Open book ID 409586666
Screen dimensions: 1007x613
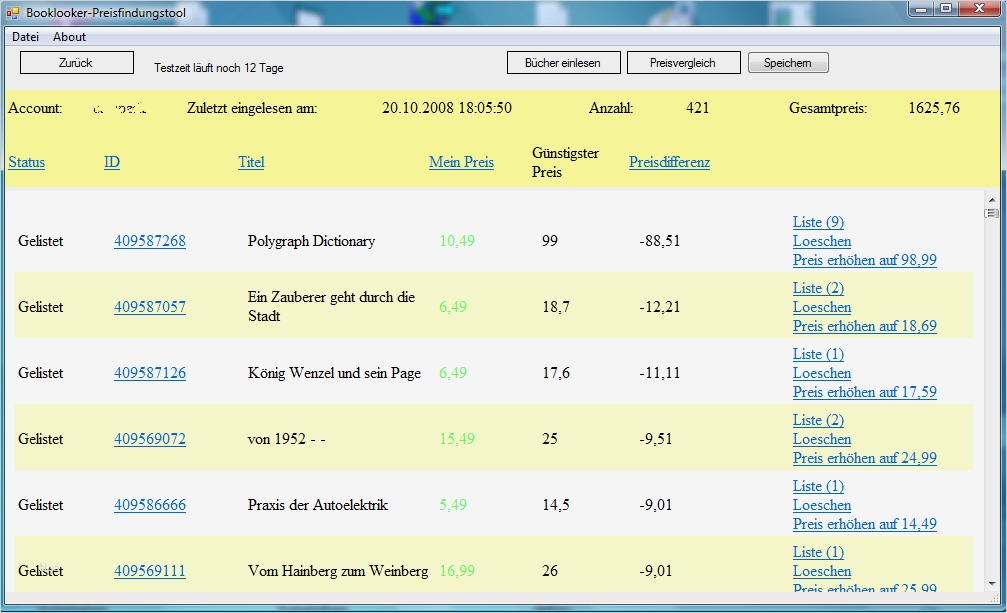click(x=150, y=505)
